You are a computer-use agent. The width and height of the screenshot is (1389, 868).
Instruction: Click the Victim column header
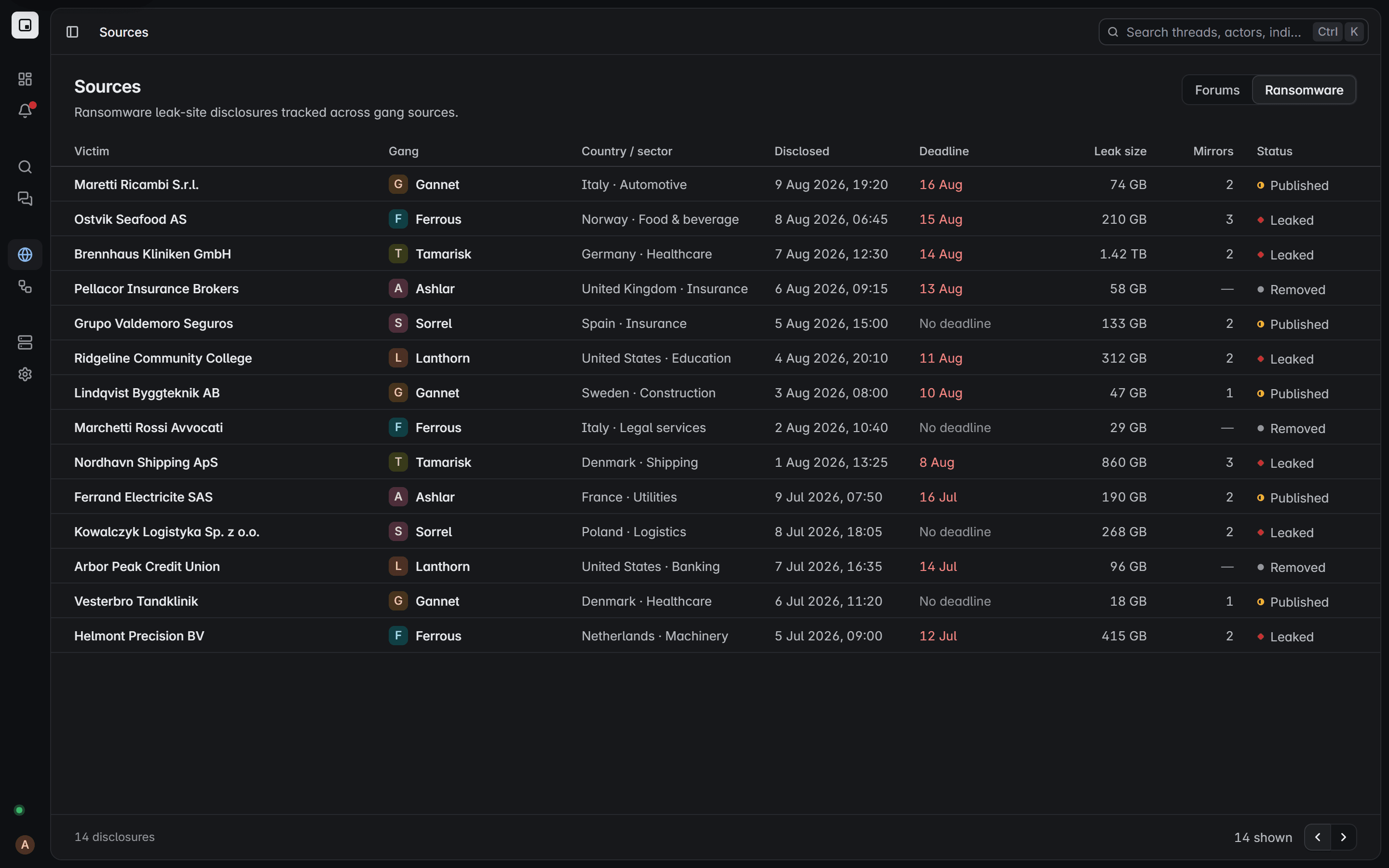pyautogui.click(x=92, y=151)
